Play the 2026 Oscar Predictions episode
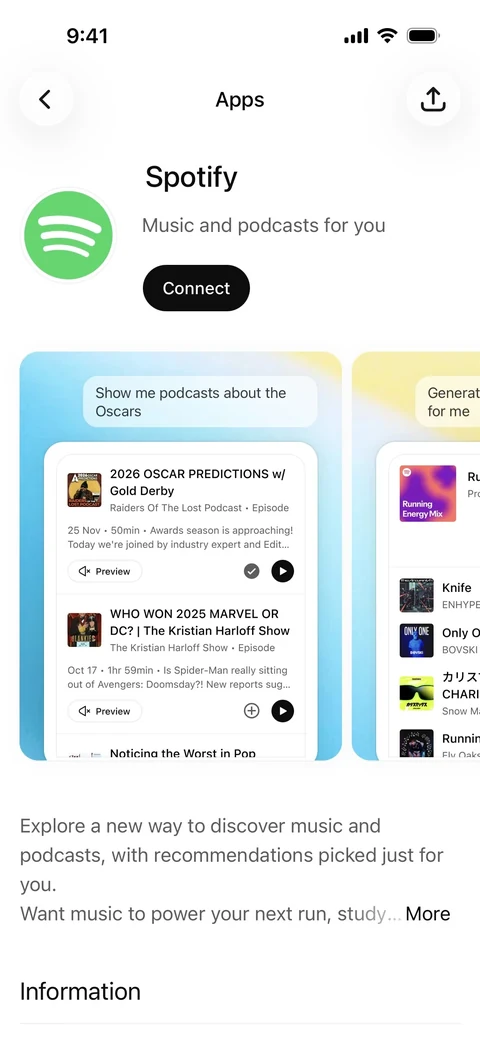Image resolution: width=480 pixels, height=1040 pixels. pos(282,571)
